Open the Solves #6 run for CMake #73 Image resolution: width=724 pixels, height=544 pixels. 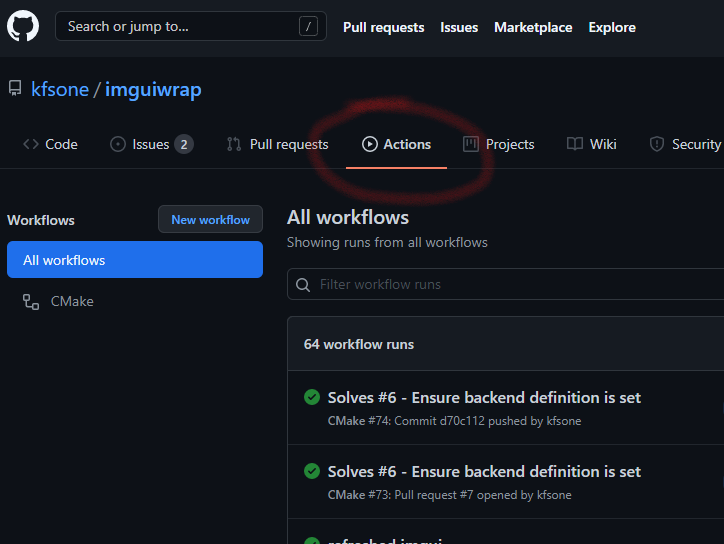click(x=484, y=471)
